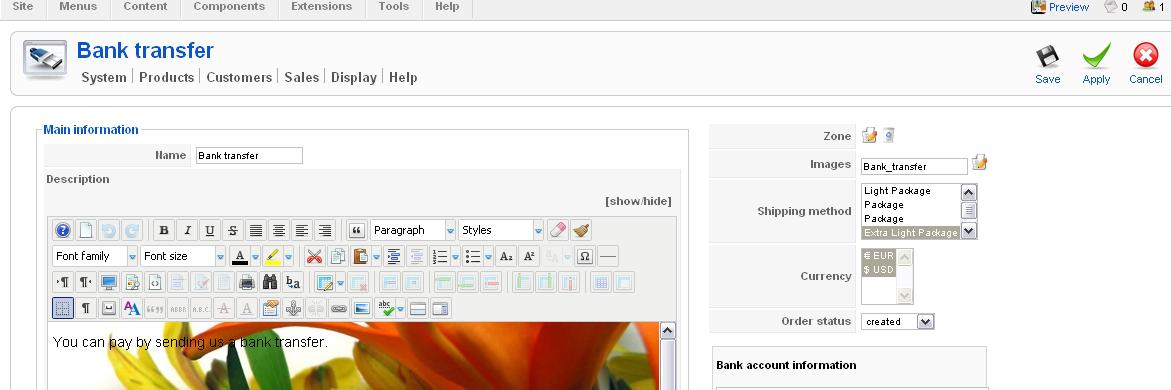Toggle bold formatting in the editor

(164, 230)
